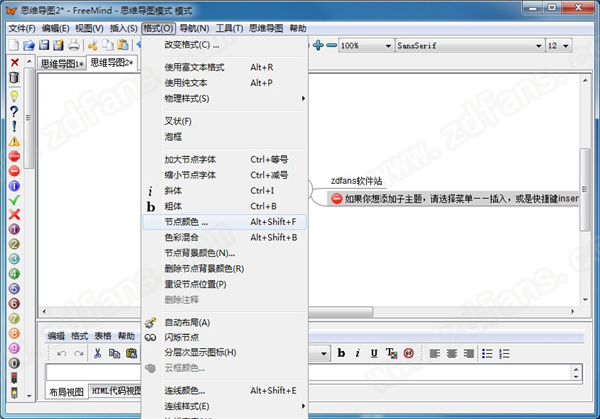Toggle numbered list in note editor
This screenshot has width=600, height=419.
pos(504,353)
